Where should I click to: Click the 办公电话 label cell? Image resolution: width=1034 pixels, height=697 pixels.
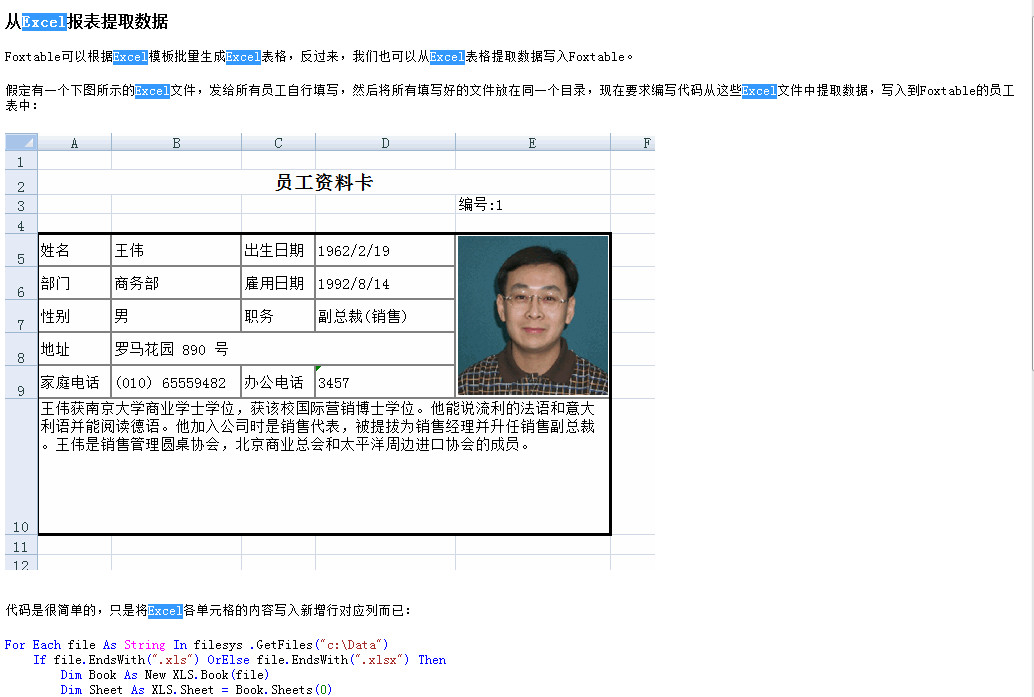tap(278, 382)
